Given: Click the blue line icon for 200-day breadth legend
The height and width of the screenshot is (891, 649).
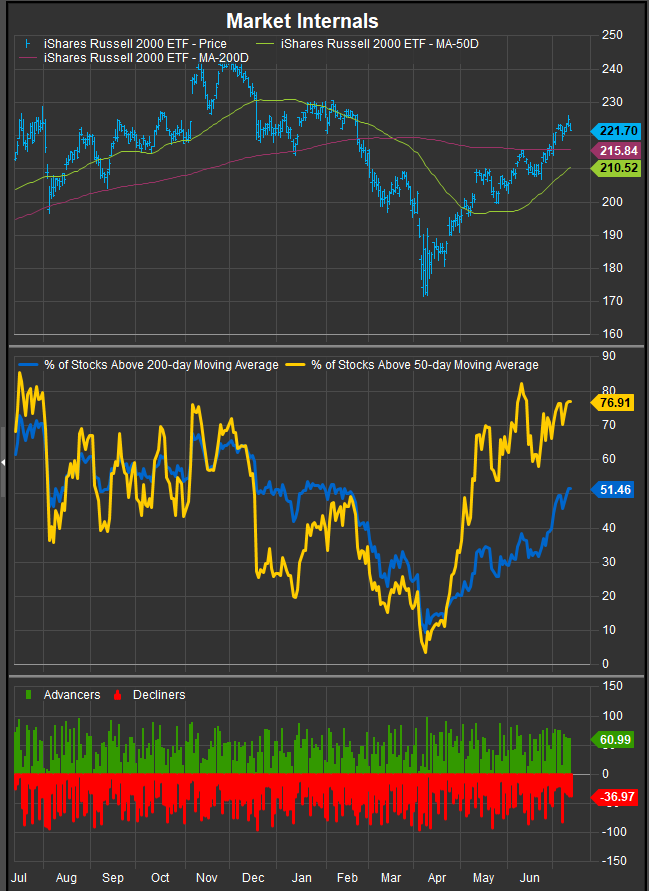Looking at the screenshot, I should pos(27,365).
